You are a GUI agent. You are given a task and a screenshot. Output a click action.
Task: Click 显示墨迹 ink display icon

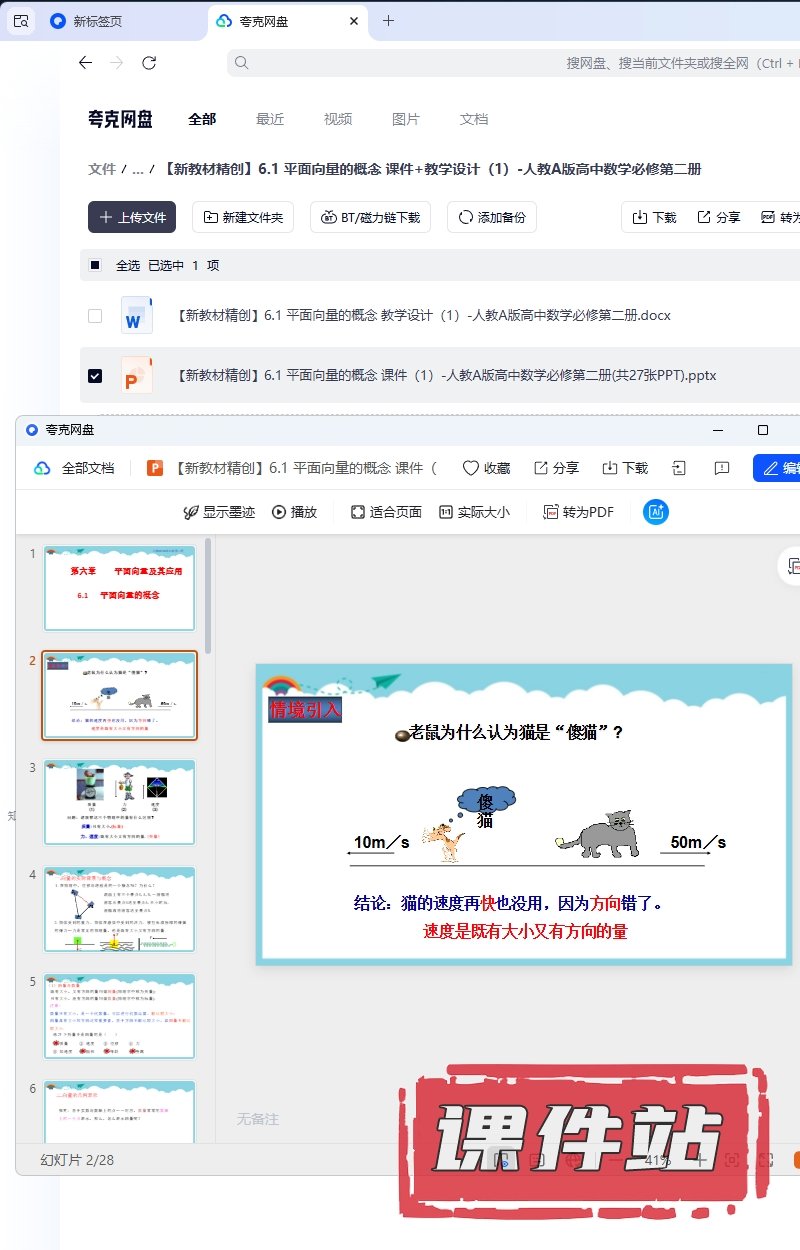click(x=191, y=512)
